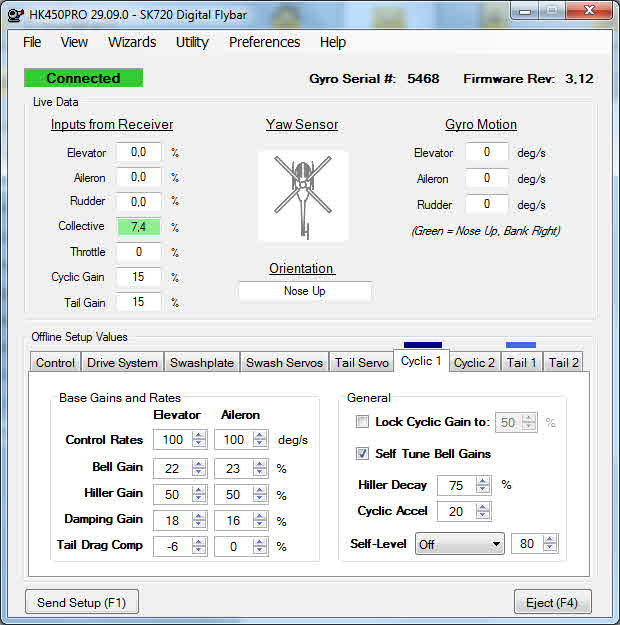The width and height of the screenshot is (620, 625).
Task: Enable Lock Cyclic Gain checkbox
Action: tap(362, 422)
